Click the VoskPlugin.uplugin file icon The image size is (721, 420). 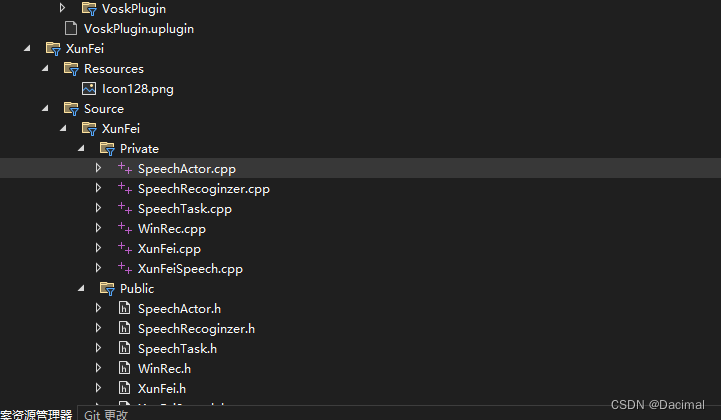70,29
